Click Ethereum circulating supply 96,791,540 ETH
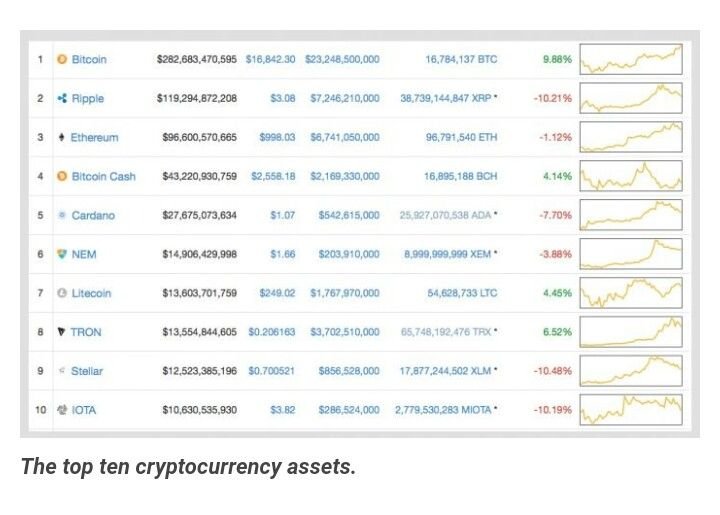720x515 pixels. 461,137
